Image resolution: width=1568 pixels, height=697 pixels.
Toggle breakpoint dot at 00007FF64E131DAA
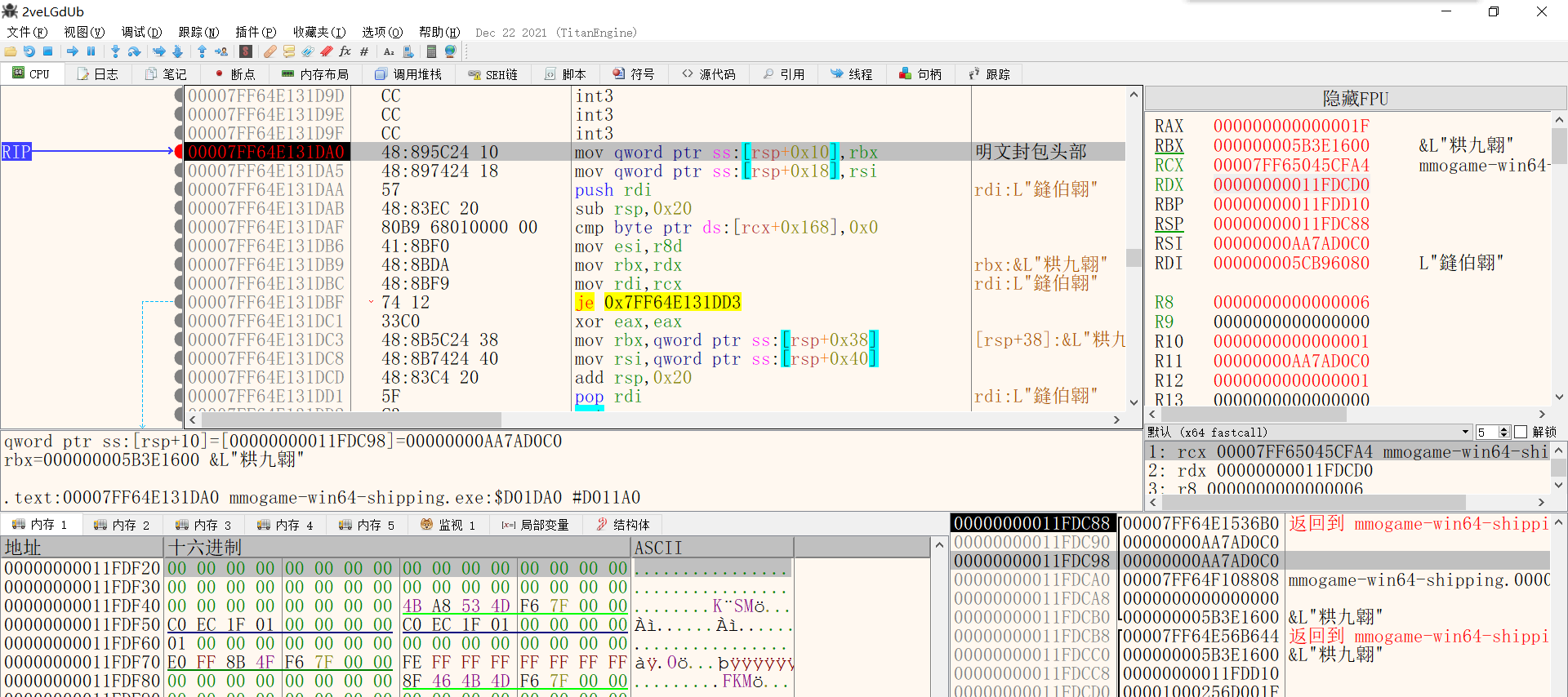pos(179,189)
